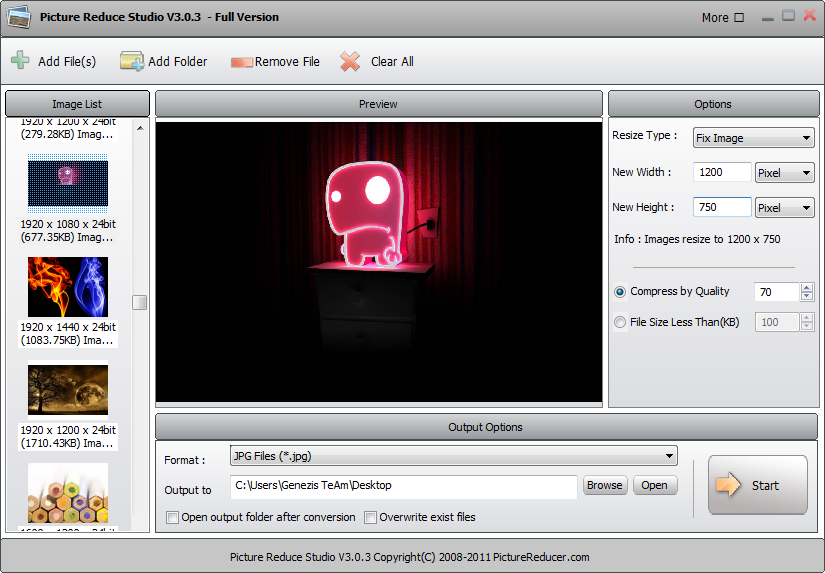Click Add Folder label in toolbar
Viewport: 825px width, 573px height.
pyautogui.click(x=178, y=62)
